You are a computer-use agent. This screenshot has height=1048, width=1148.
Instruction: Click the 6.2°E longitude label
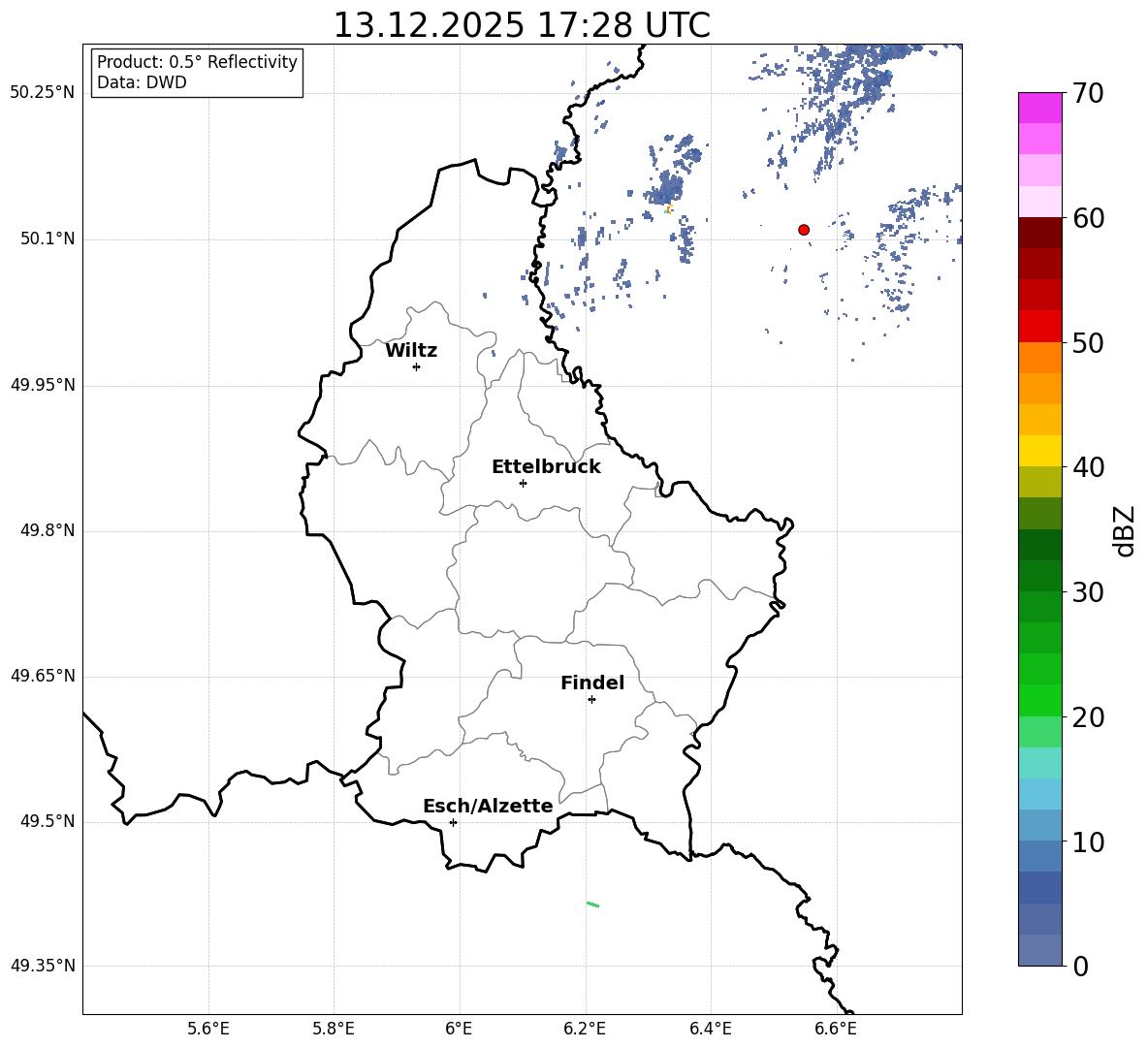[x=585, y=1029]
